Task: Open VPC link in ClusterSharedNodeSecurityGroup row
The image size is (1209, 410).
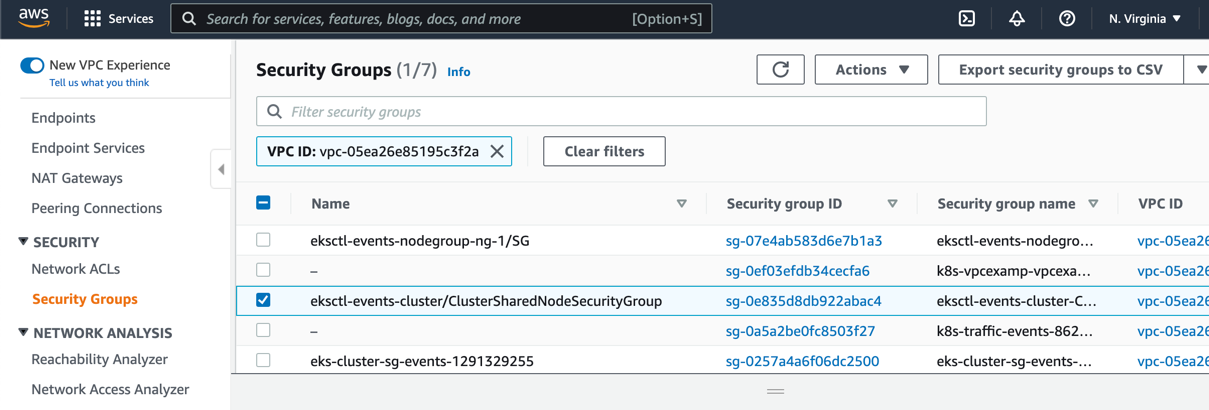Action: point(1173,301)
